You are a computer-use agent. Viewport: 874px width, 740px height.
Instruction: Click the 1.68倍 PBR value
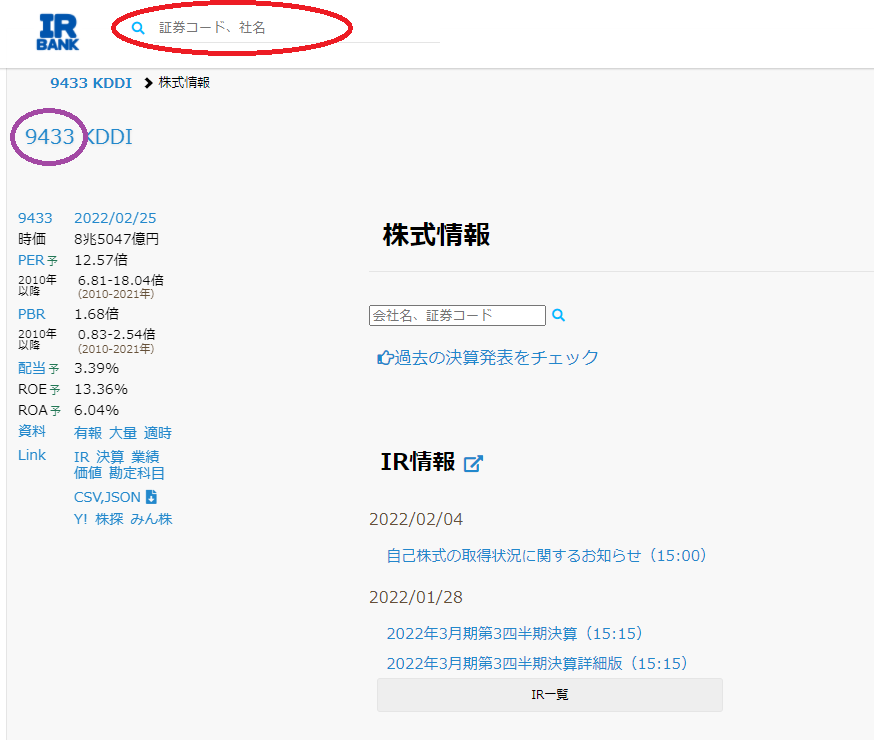(96, 314)
